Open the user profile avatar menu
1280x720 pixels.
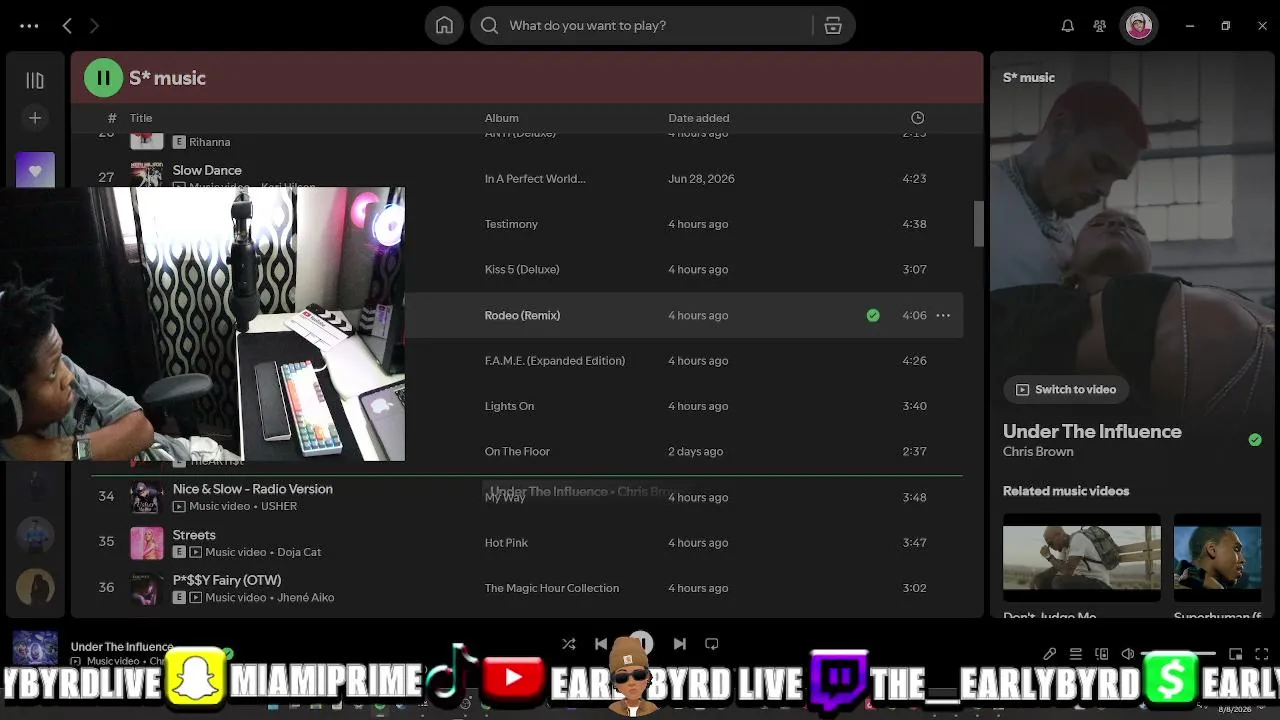point(1138,26)
